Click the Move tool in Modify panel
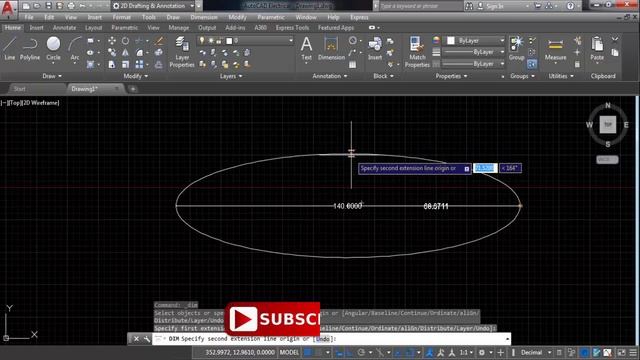The width and height of the screenshot is (640, 360). pos(111,41)
